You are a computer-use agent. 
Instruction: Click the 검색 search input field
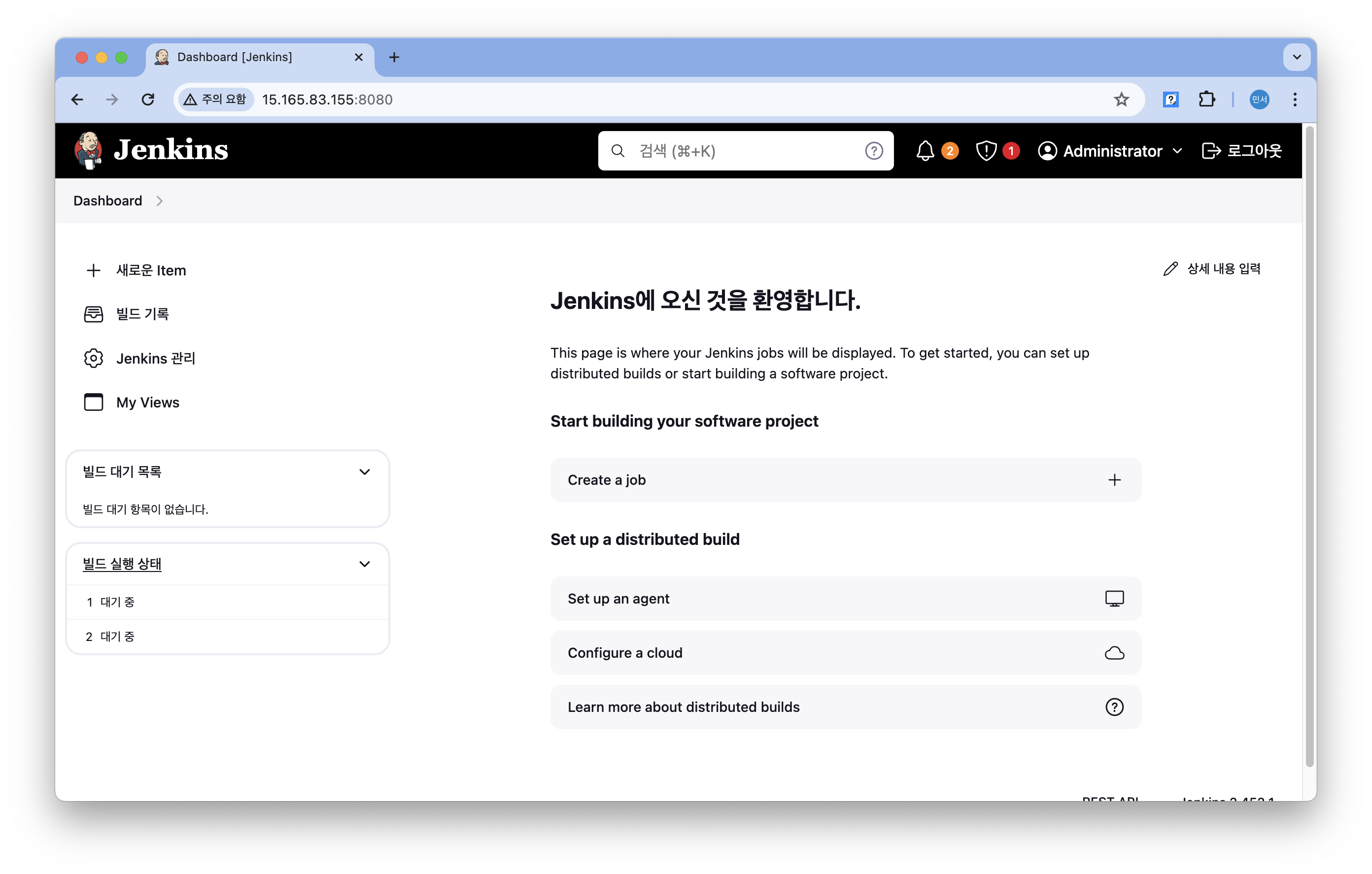[741, 151]
